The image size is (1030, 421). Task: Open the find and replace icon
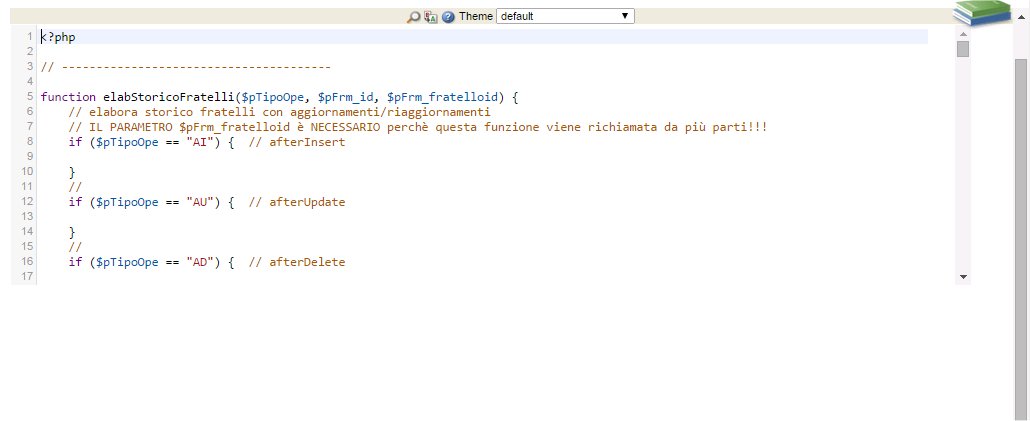point(430,17)
